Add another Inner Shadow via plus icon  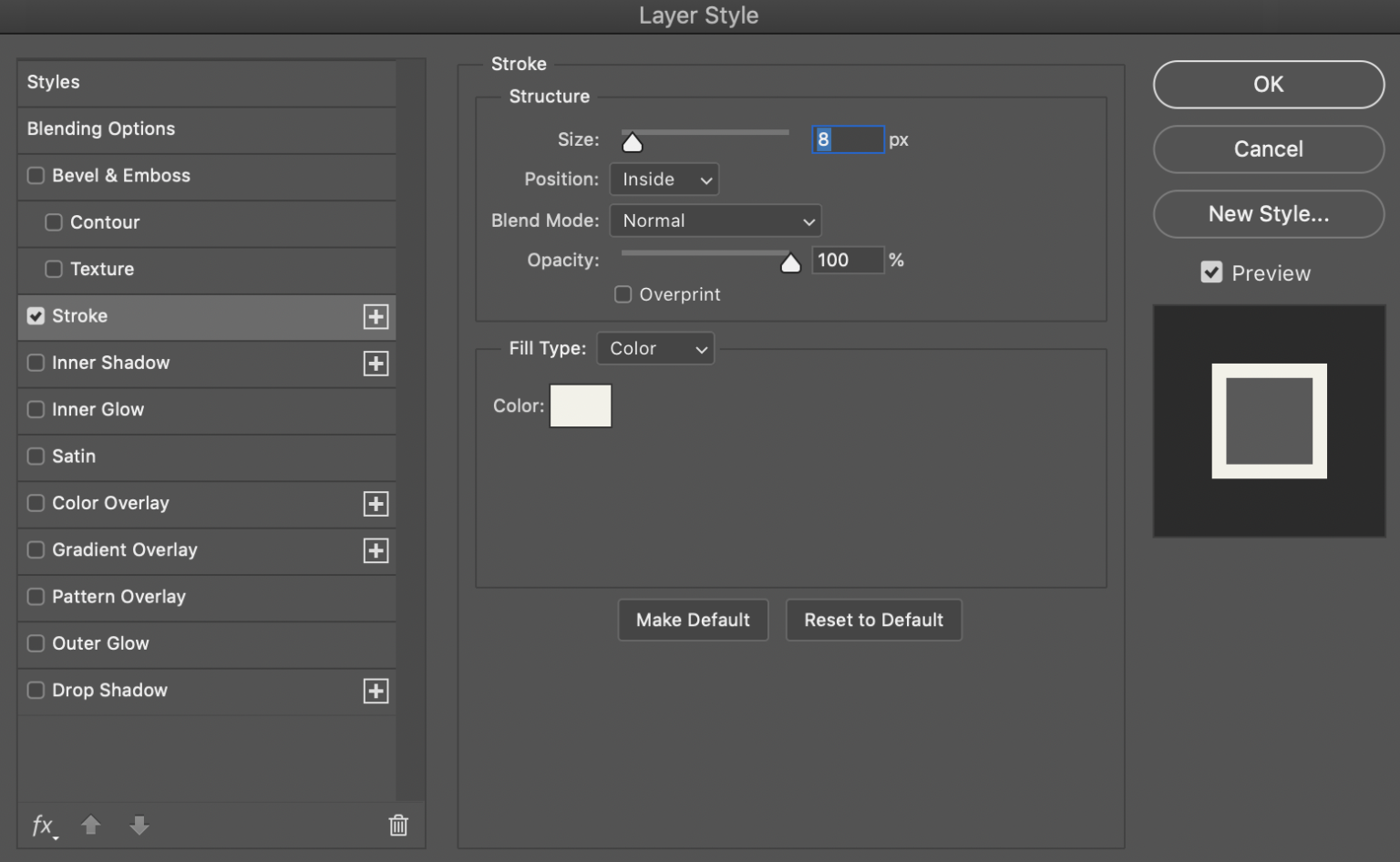pyautogui.click(x=376, y=364)
